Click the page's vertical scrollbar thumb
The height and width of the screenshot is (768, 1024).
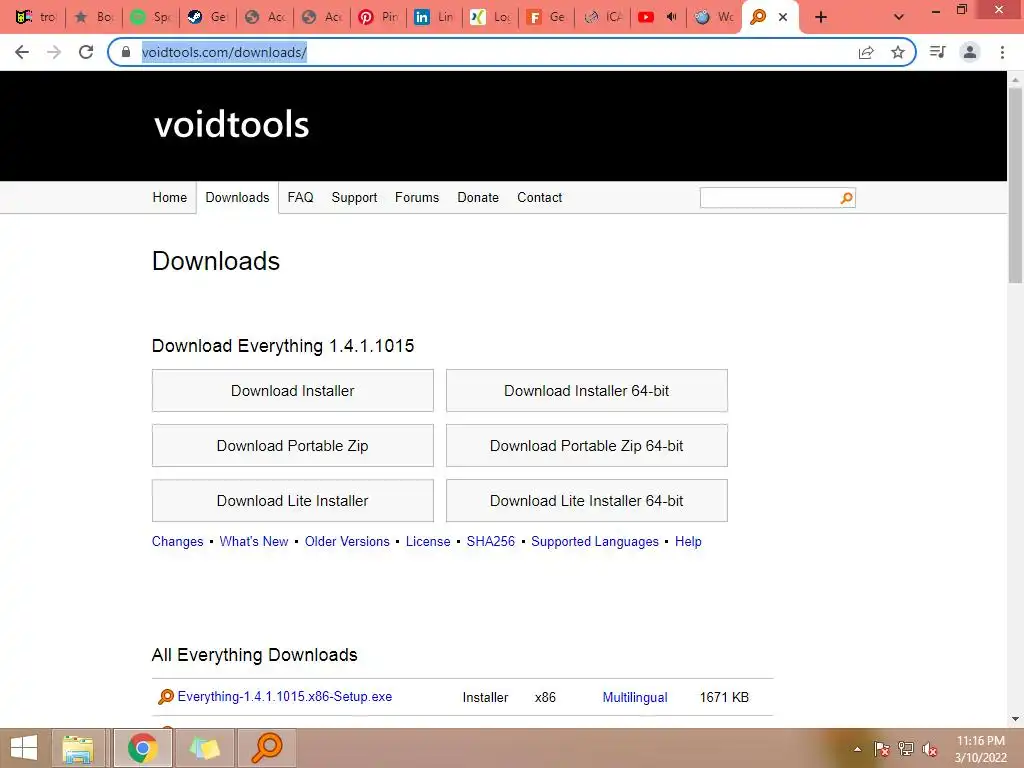pyautogui.click(x=1015, y=185)
